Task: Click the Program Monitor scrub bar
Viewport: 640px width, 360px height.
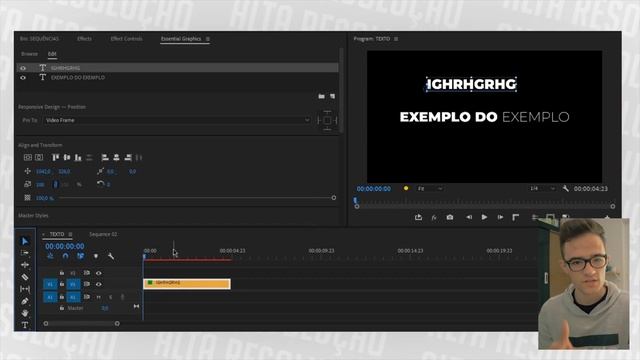Action: (x=484, y=201)
